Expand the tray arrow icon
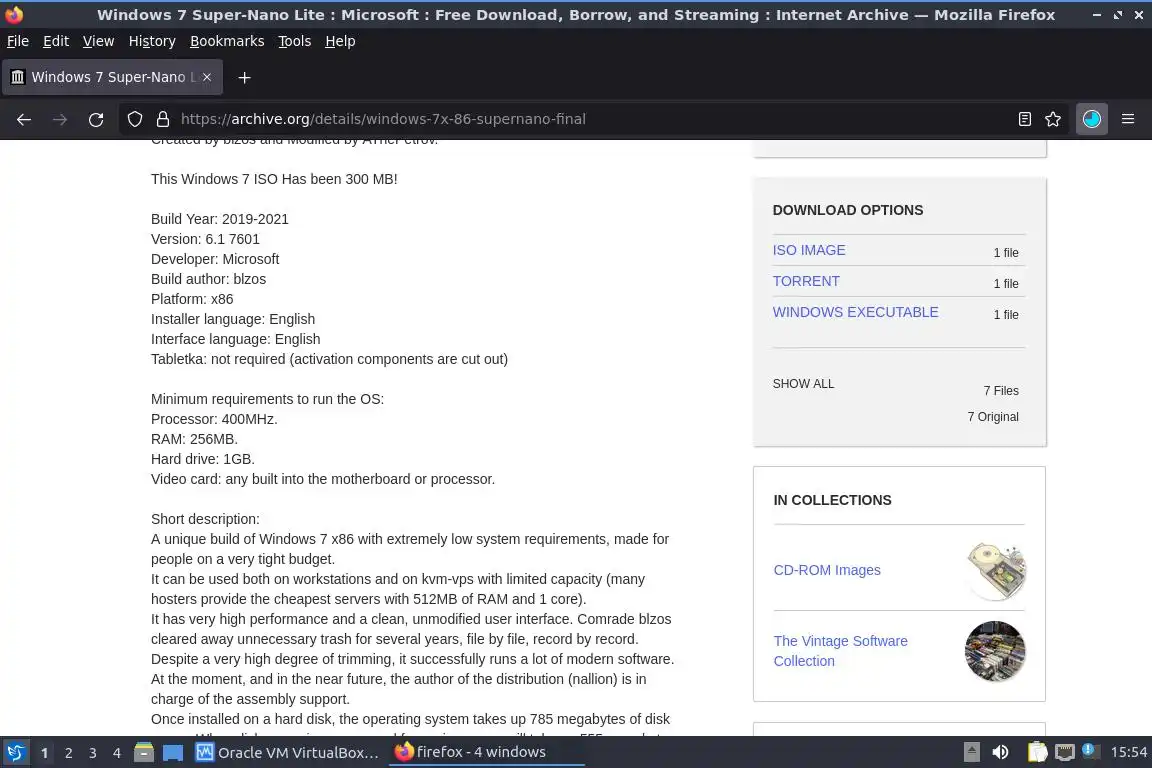Image resolution: width=1152 pixels, height=768 pixels. pos(971,752)
